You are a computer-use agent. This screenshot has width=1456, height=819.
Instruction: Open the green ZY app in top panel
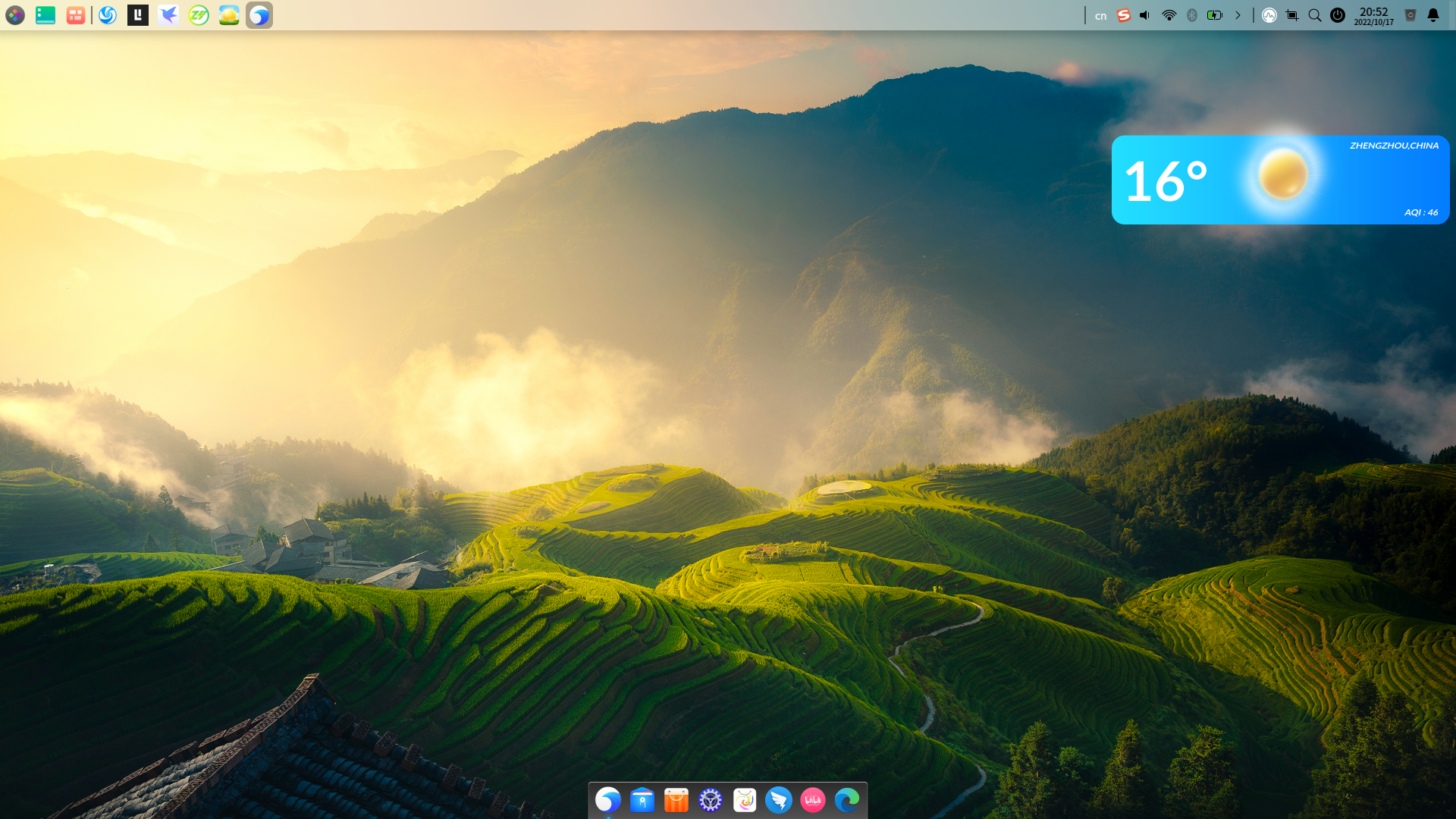(x=199, y=15)
